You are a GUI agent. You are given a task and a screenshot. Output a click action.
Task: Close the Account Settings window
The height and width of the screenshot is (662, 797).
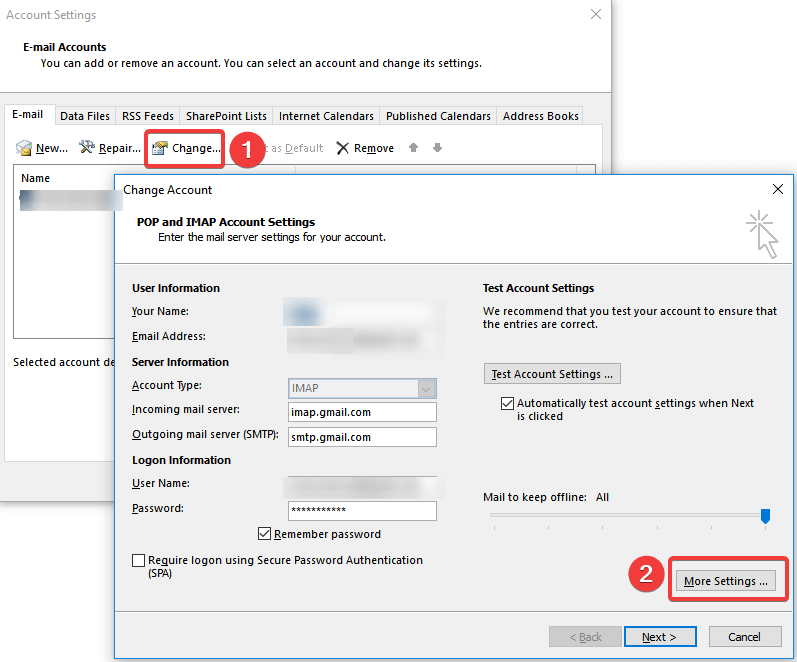point(596,14)
